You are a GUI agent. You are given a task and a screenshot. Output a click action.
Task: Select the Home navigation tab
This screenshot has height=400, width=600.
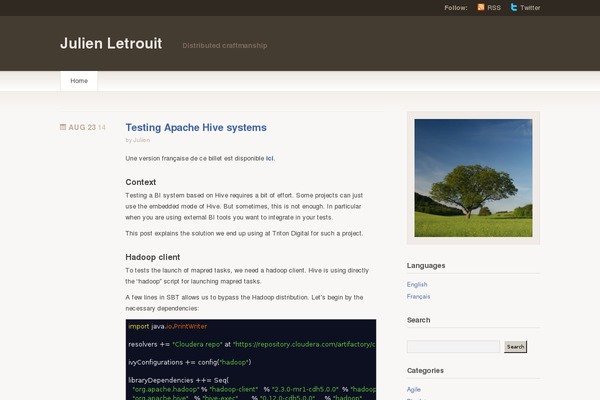[79, 81]
